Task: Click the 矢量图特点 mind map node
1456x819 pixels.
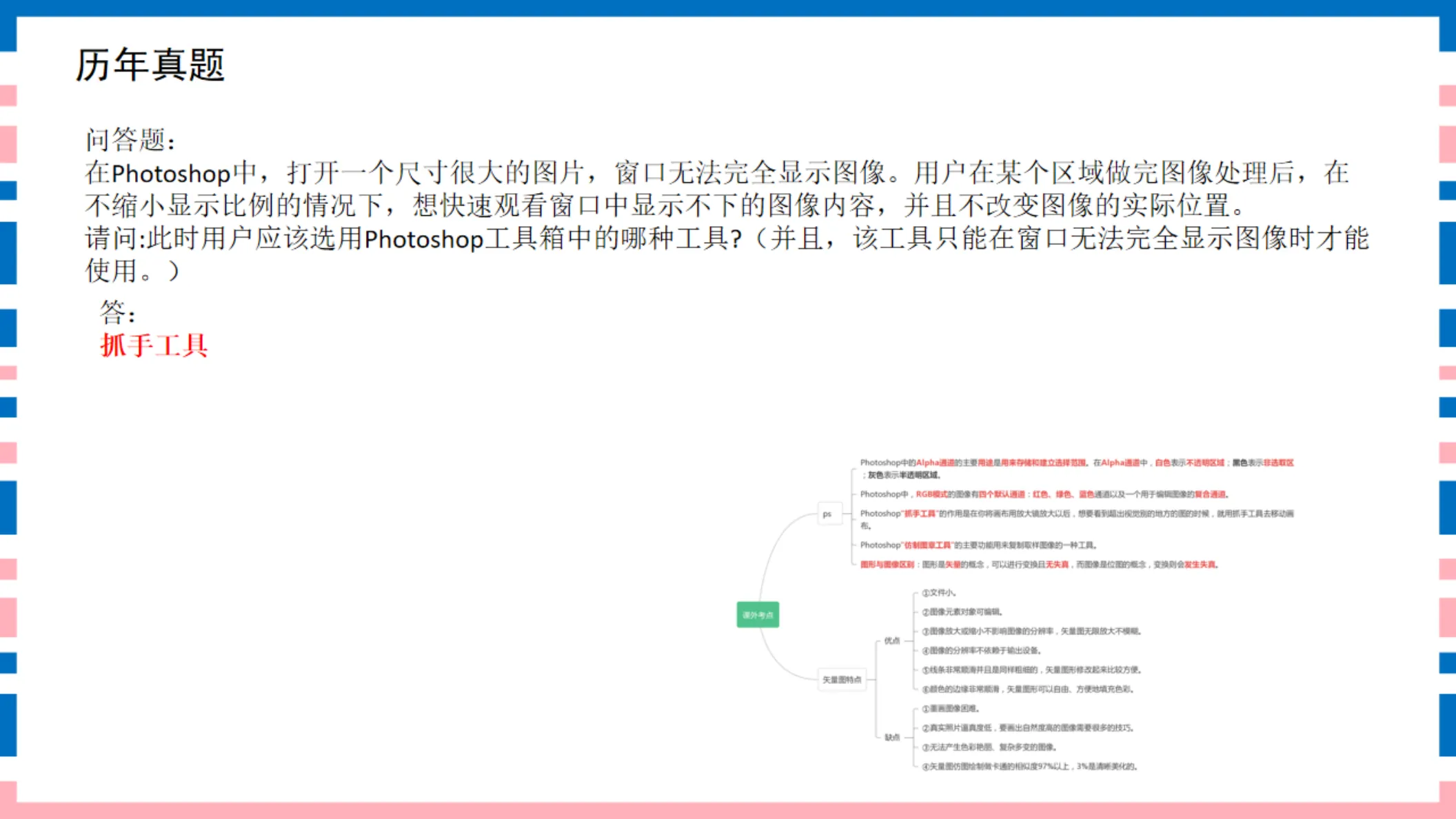Action: pyautogui.click(x=842, y=680)
